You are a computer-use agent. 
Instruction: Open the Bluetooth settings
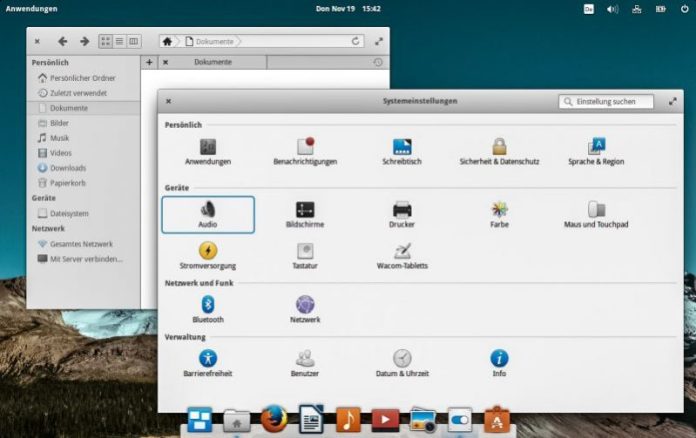[208, 309]
